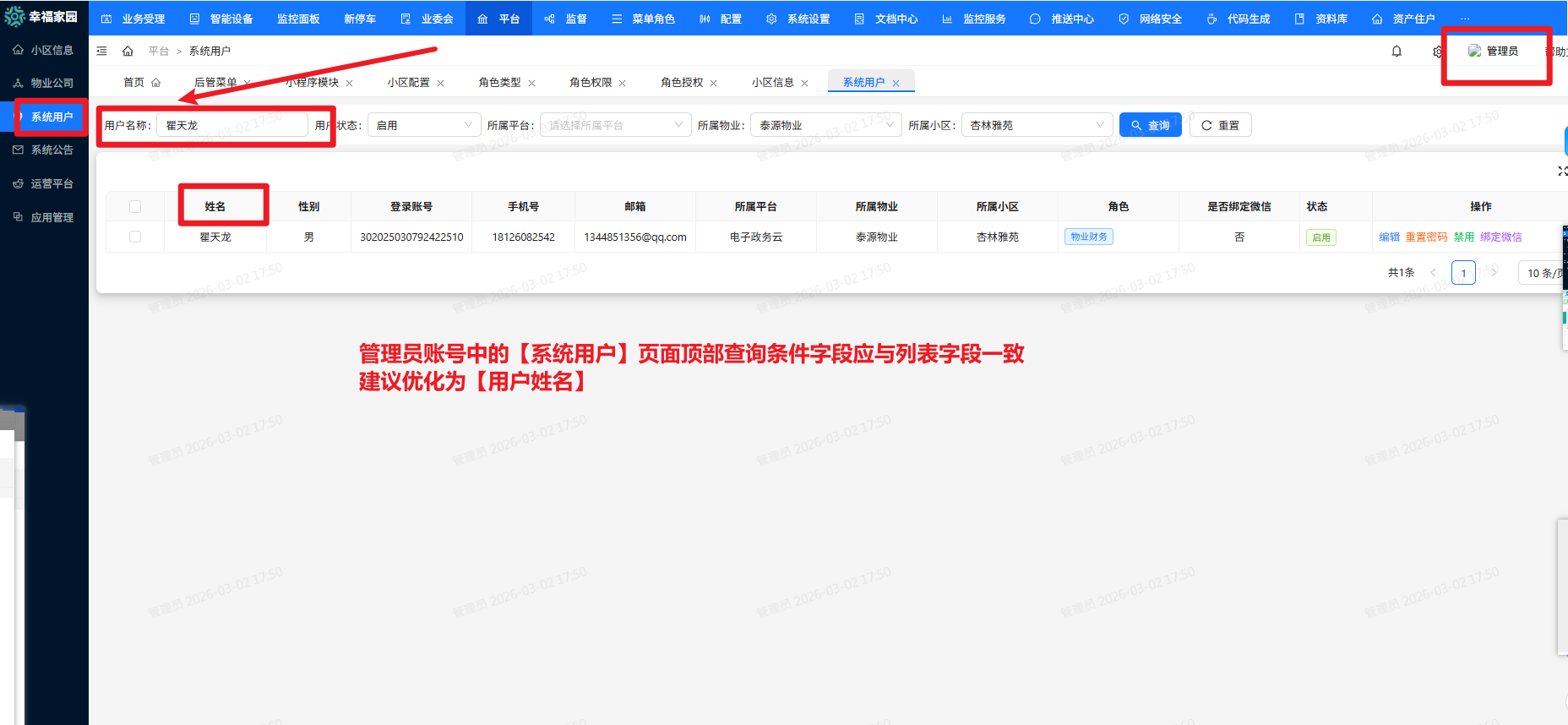This screenshot has height=725, width=1568.
Task: Click the home icon in breadcrumb
Action: 128,52
